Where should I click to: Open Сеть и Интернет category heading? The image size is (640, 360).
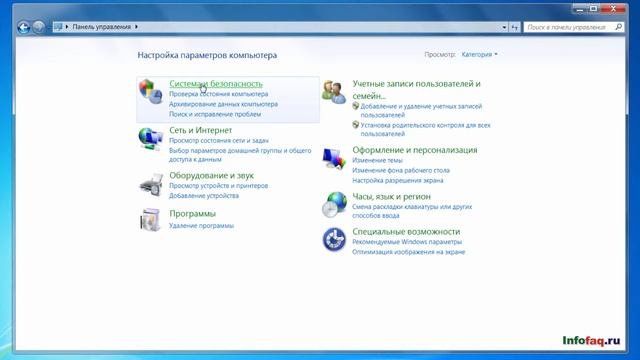200,130
